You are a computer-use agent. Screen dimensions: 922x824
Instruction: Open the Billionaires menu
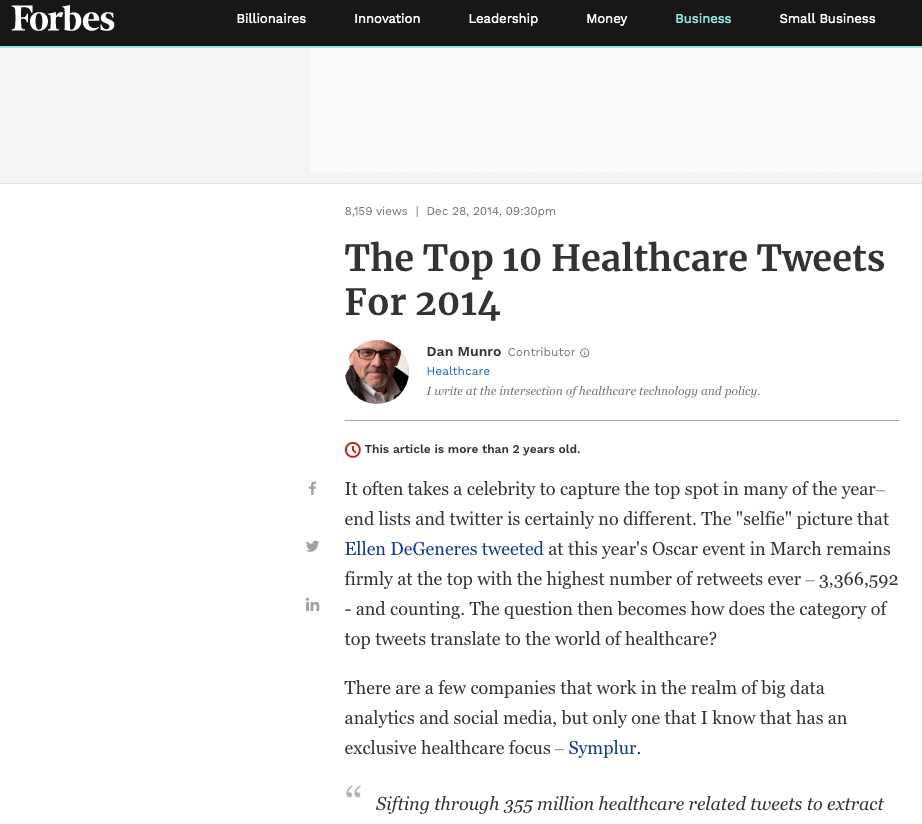(x=271, y=18)
